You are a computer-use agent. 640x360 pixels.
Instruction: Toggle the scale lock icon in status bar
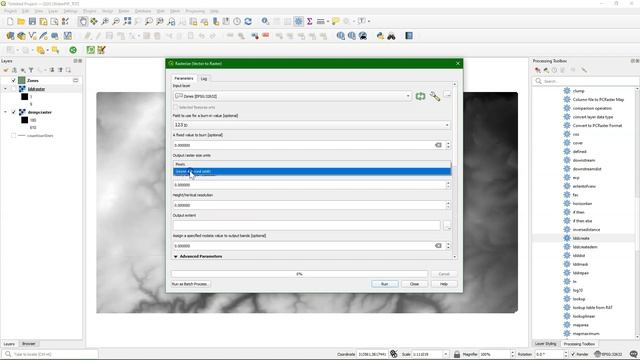[x=457, y=354]
